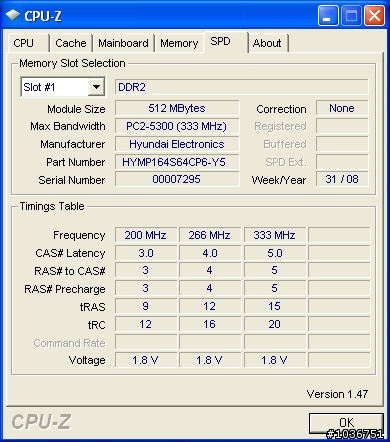This screenshot has height=442, width=390.
Task: Click the Hyundai Electronics manufacturer value
Action: click(x=177, y=144)
